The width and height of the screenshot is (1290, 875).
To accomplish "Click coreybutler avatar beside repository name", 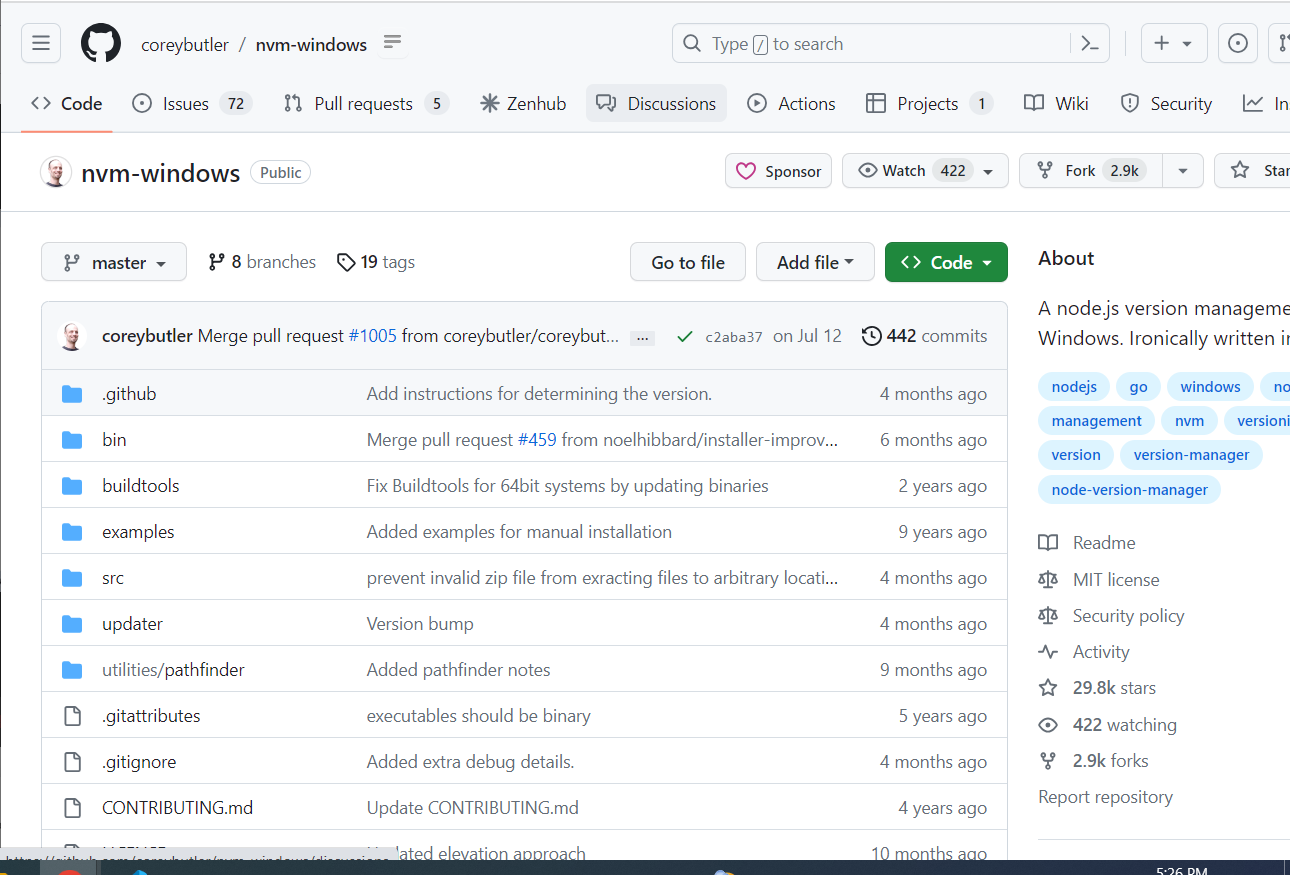I will click(x=56, y=172).
